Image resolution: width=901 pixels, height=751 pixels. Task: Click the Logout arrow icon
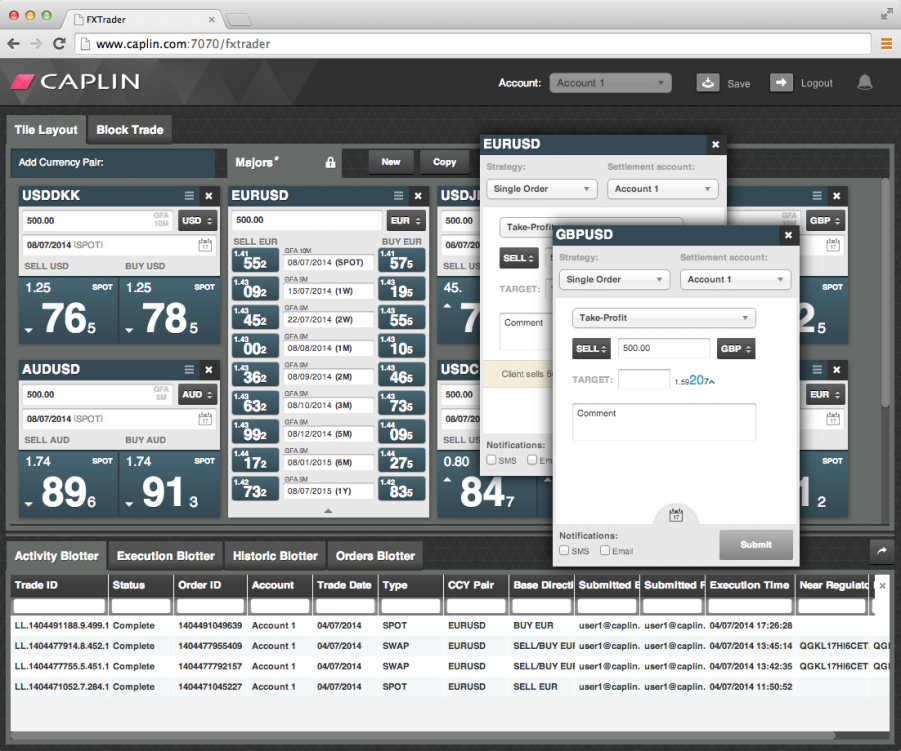(x=781, y=83)
